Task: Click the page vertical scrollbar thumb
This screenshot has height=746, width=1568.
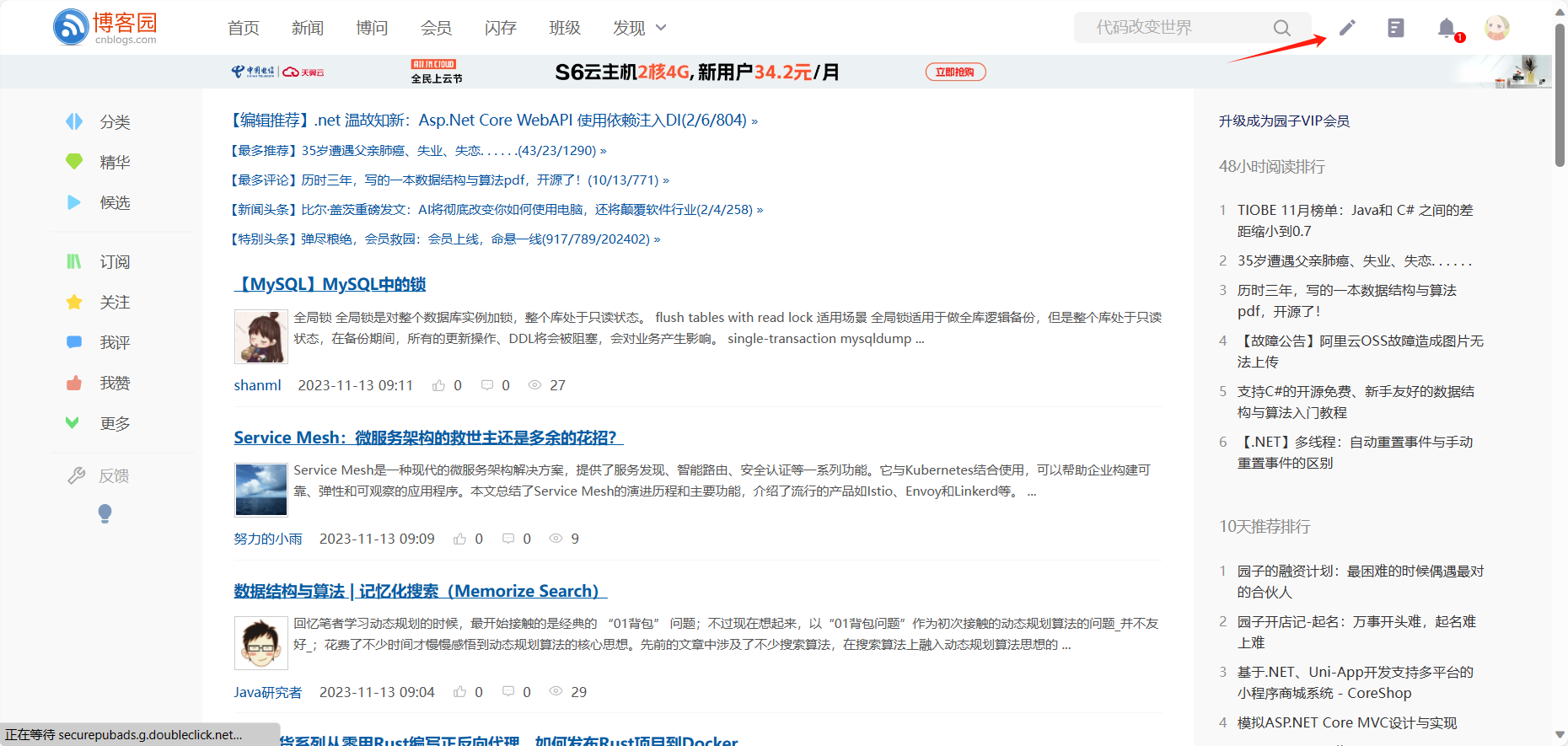Action: pos(1560,93)
